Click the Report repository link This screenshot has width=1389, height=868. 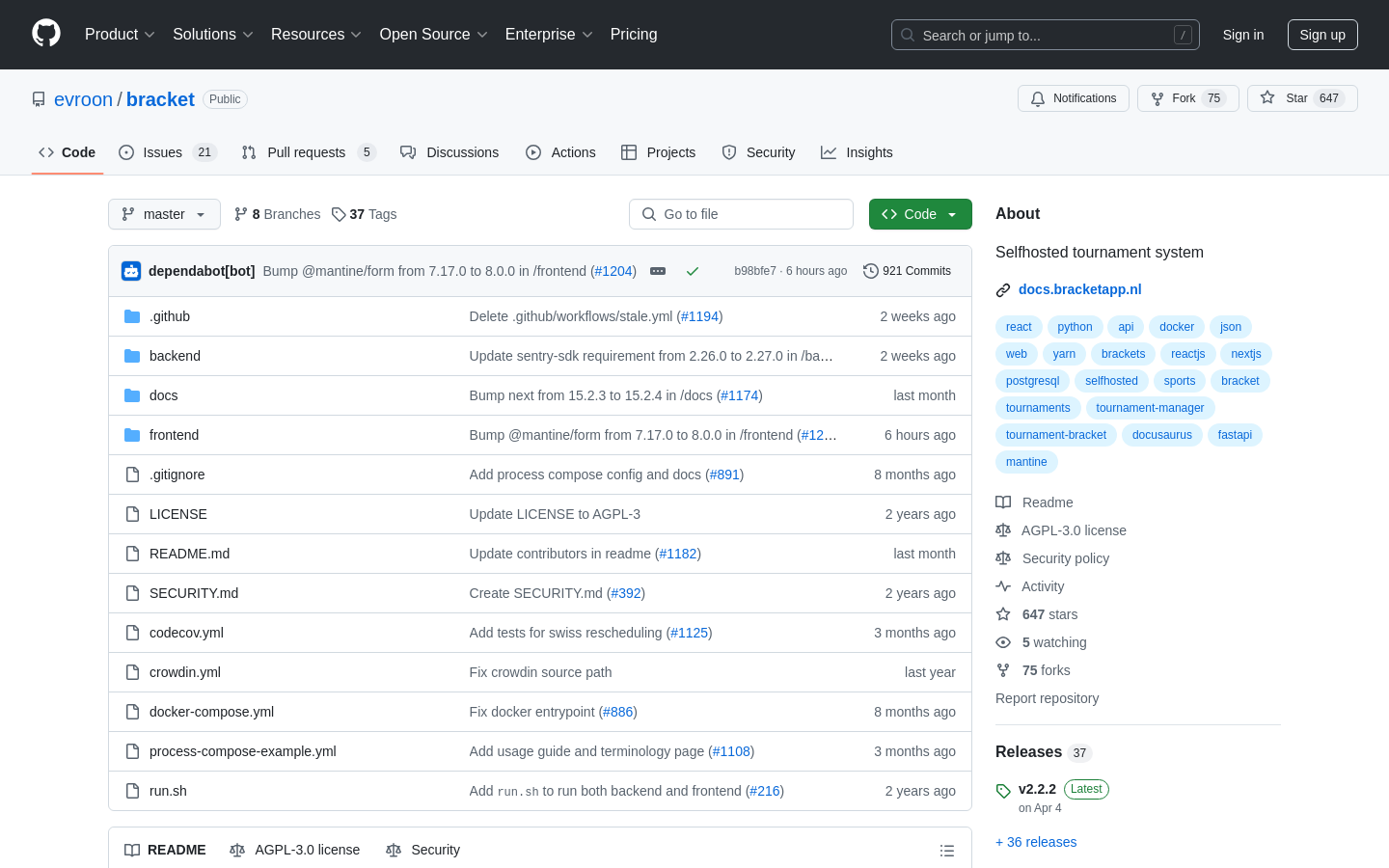[1047, 698]
